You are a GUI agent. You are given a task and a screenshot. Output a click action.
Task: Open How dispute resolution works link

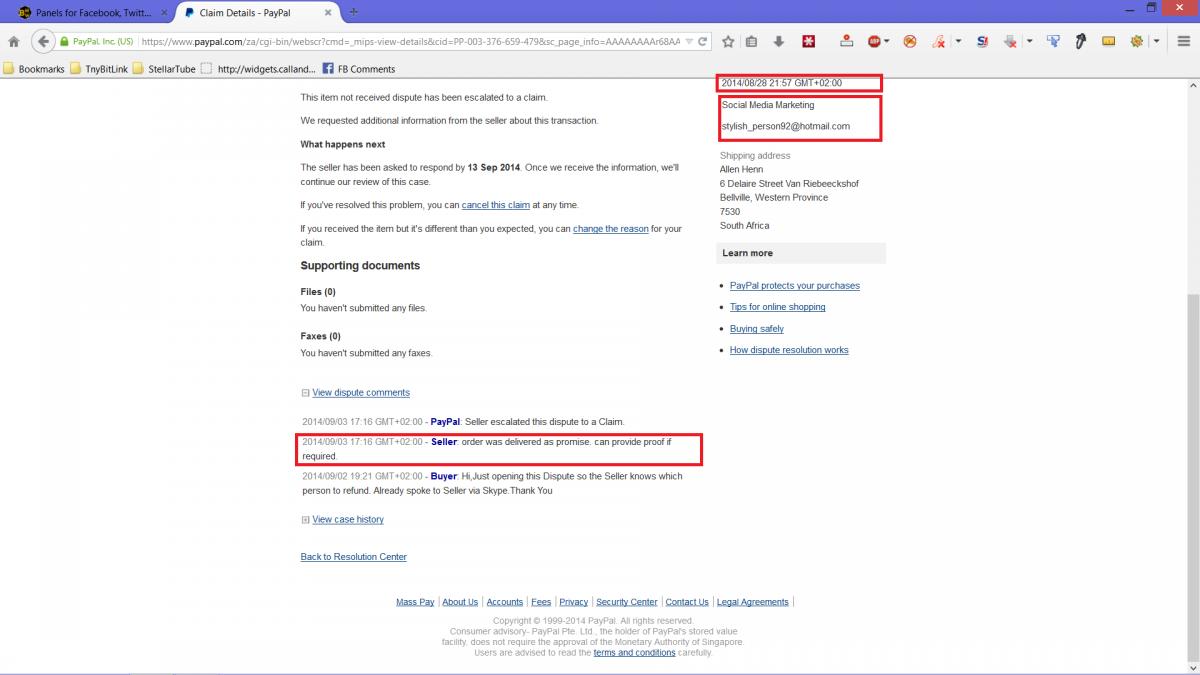point(789,350)
